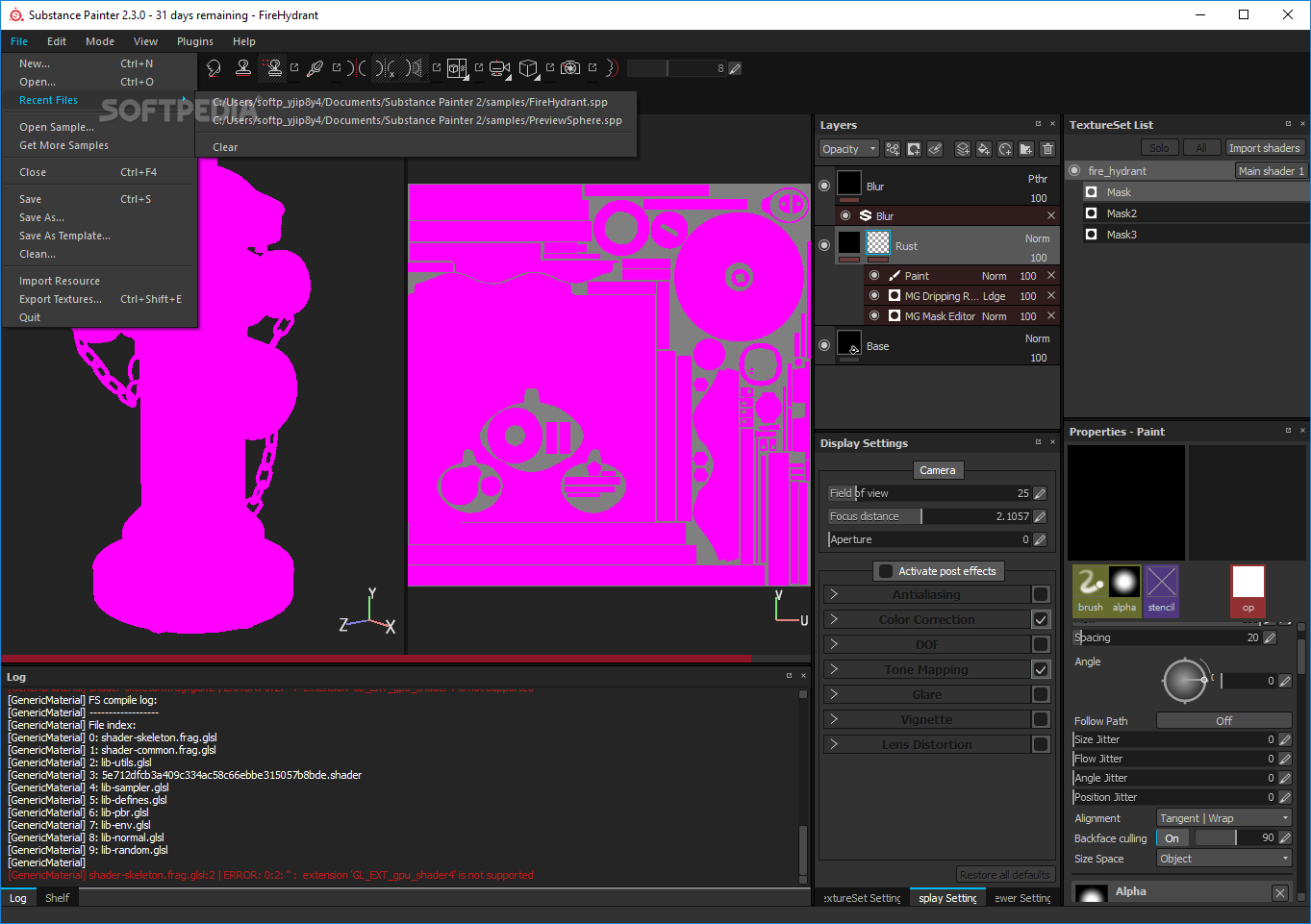Viewport: 1311px width, 924px height.
Task: Click the add effect icon in Layers toolbar
Action: click(893, 149)
